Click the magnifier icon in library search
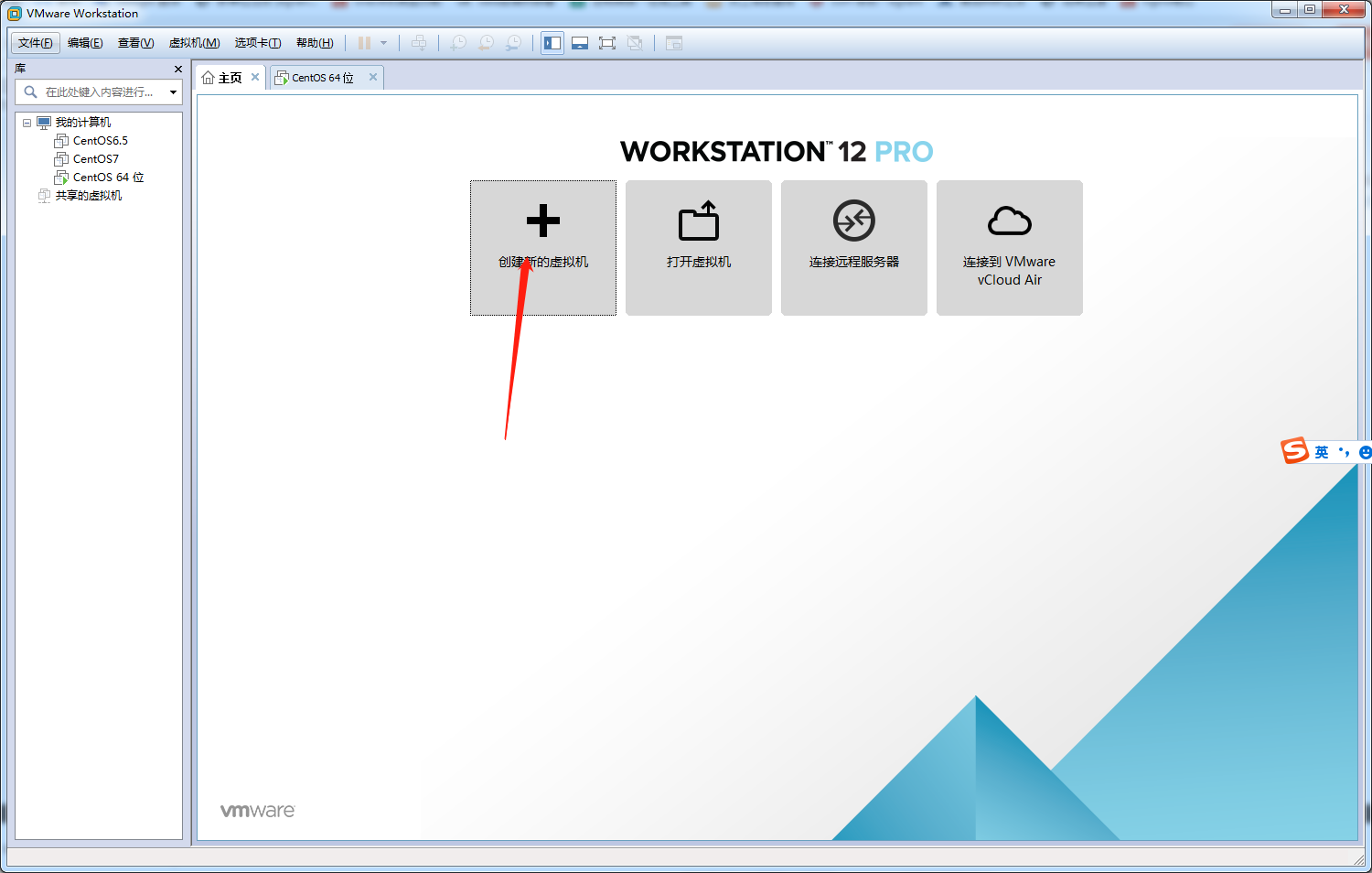Viewport: 1372px width, 873px height. [x=30, y=92]
